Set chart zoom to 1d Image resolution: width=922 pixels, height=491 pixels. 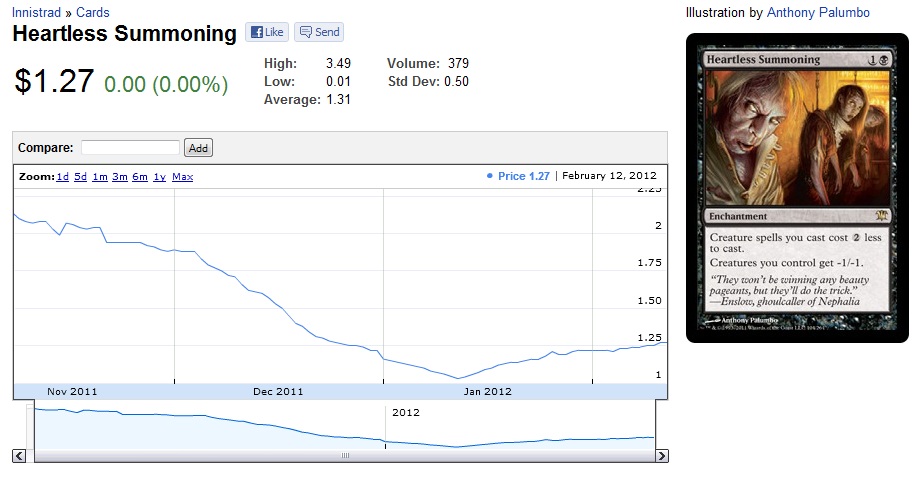tap(62, 177)
